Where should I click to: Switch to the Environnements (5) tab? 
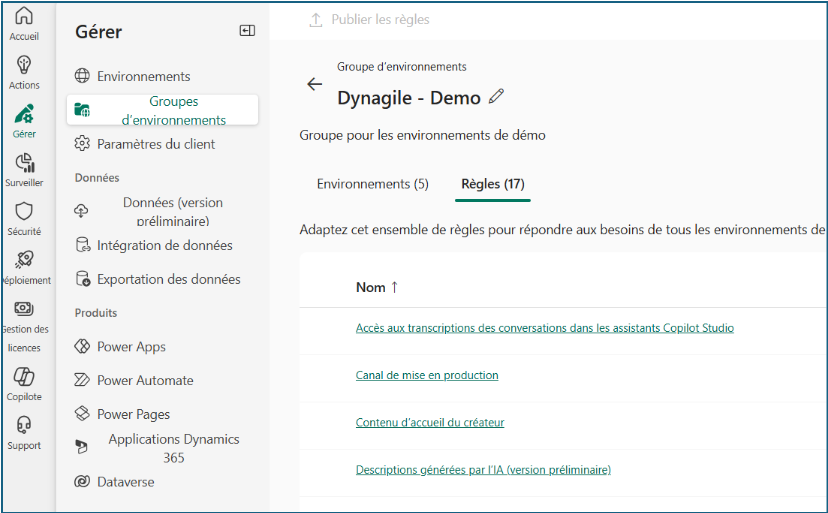[x=372, y=184]
